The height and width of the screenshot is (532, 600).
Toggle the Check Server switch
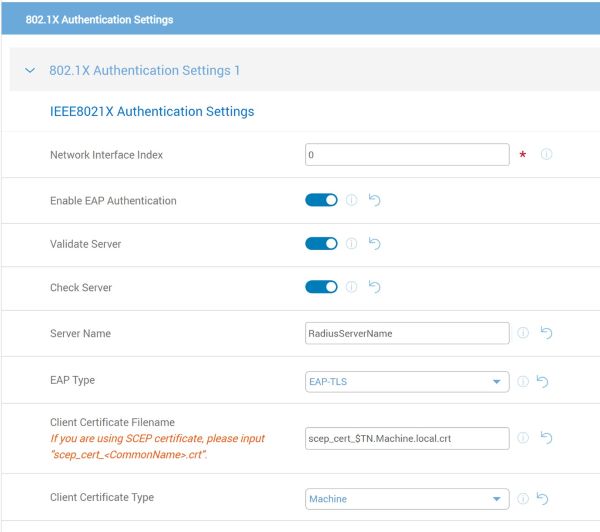click(x=321, y=287)
